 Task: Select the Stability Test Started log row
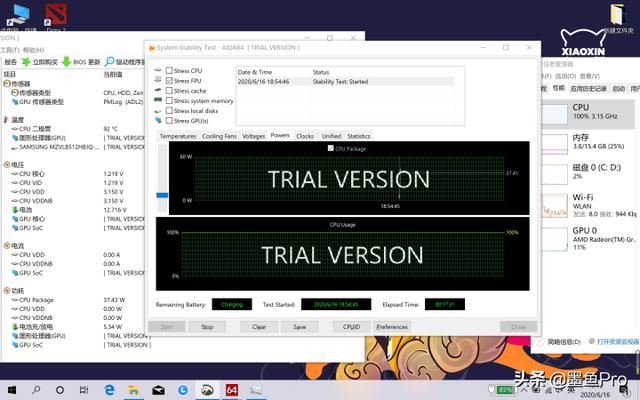tap(345, 82)
